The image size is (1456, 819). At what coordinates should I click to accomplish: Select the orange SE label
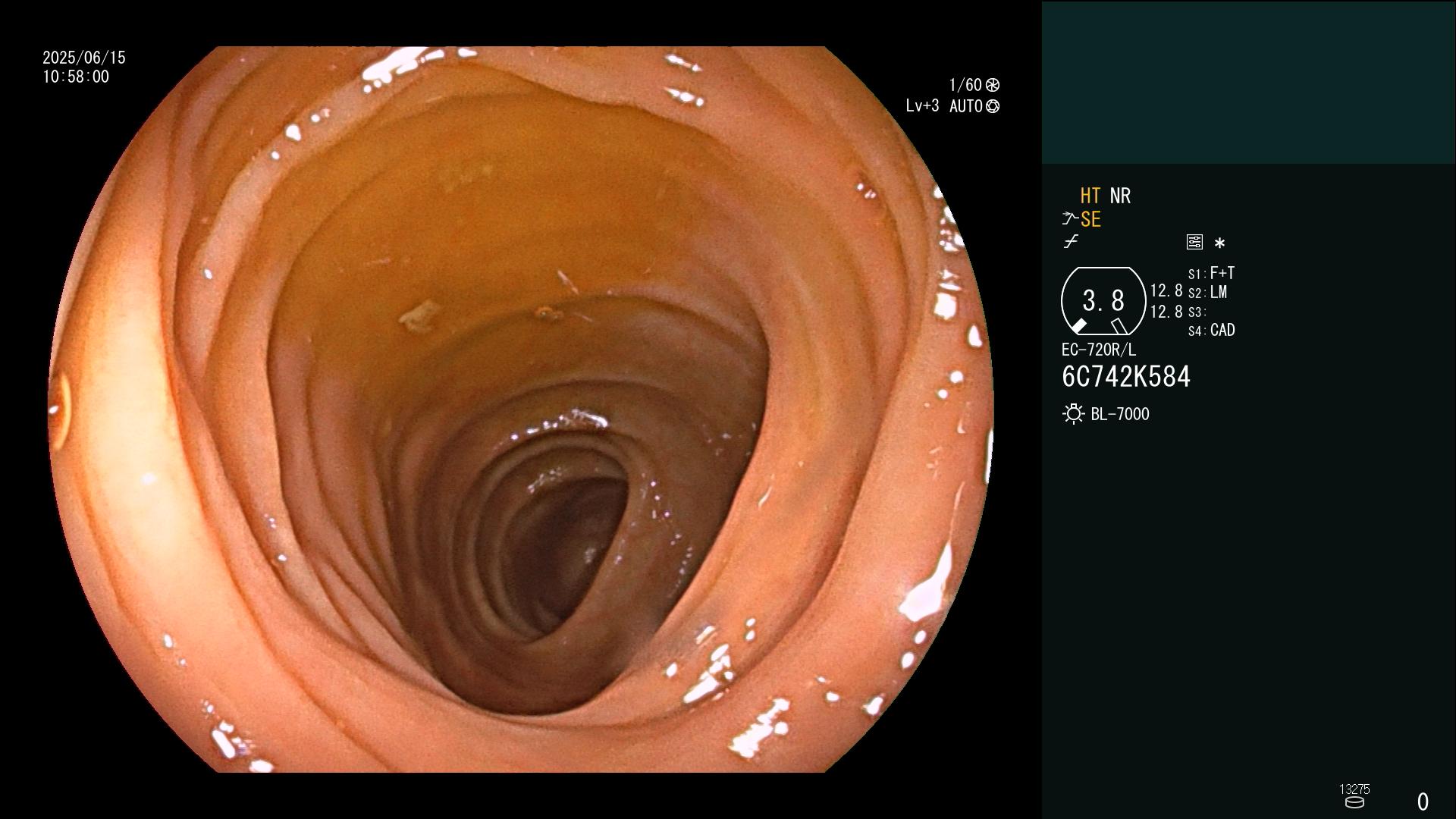pyautogui.click(x=1090, y=219)
